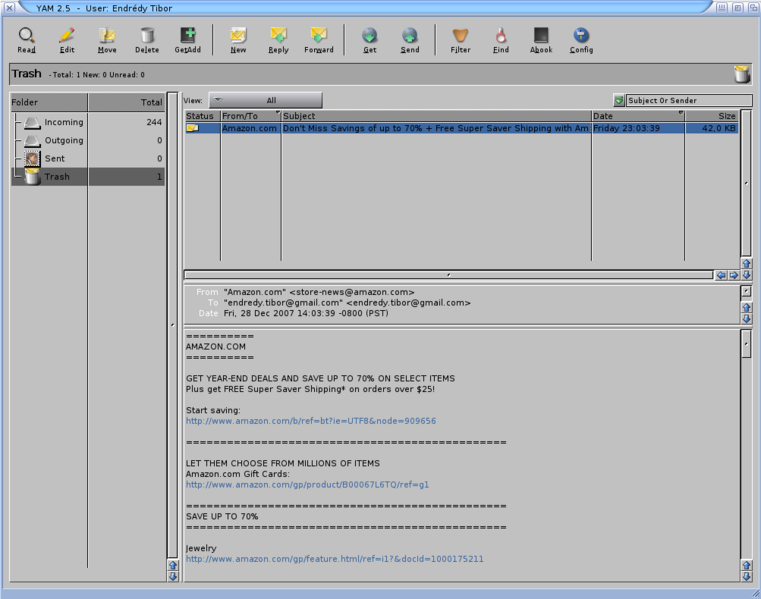This screenshot has width=761, height=599.
Task: Open the View filter dropdown showing All
Action: coord(265,100)
